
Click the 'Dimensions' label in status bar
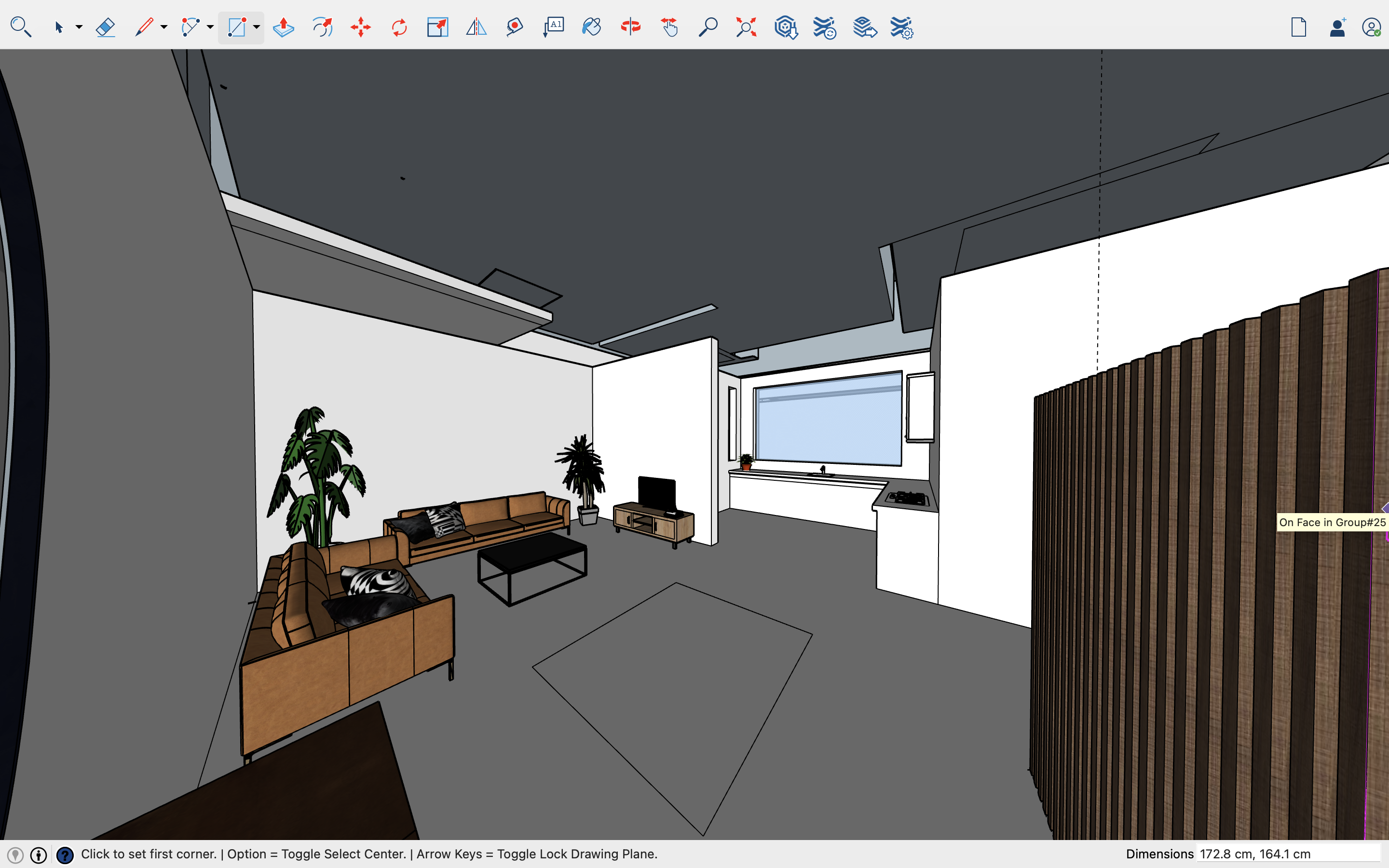point(1159,854)
